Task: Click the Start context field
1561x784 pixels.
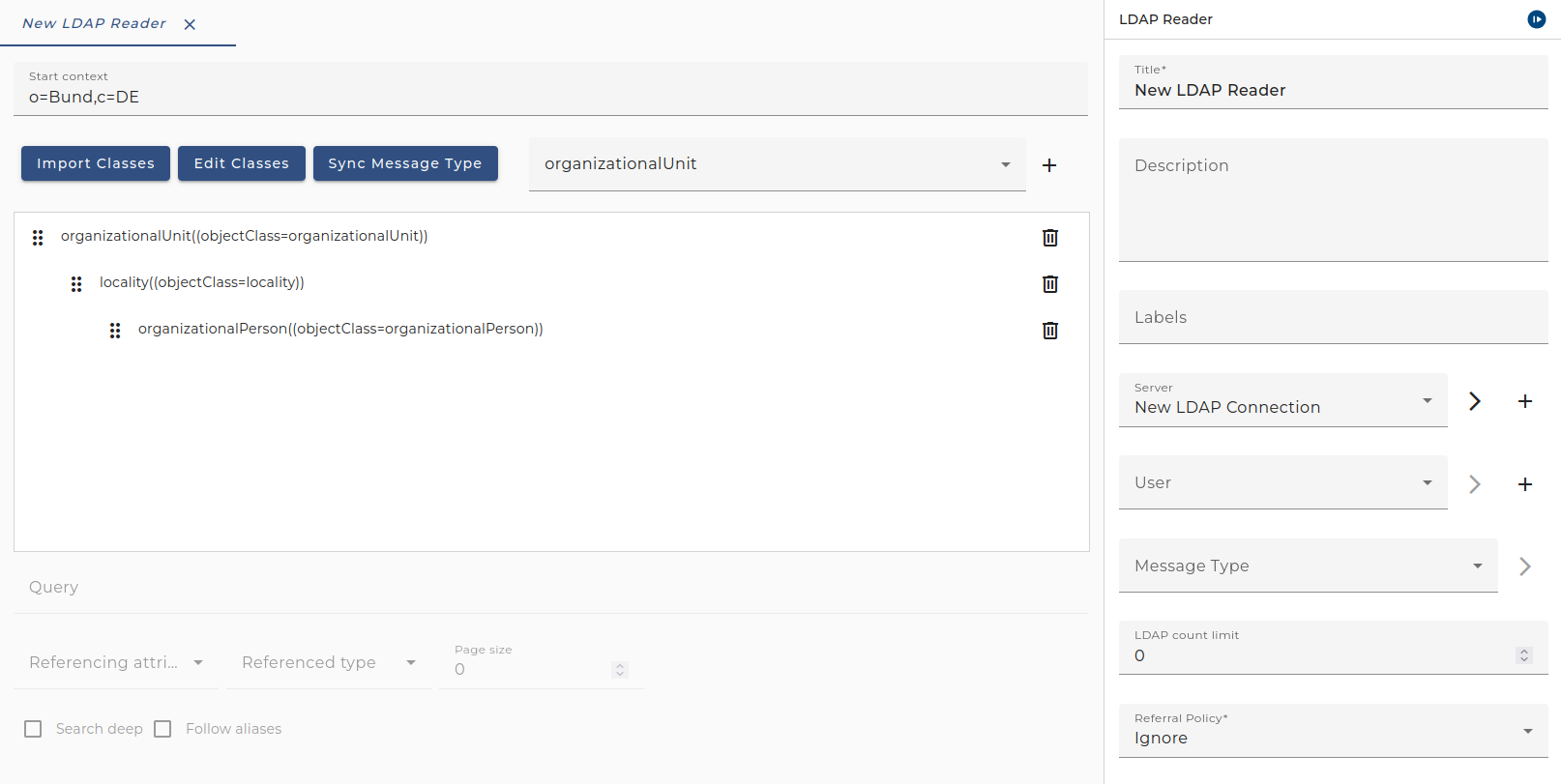Action: pos(550,89)
